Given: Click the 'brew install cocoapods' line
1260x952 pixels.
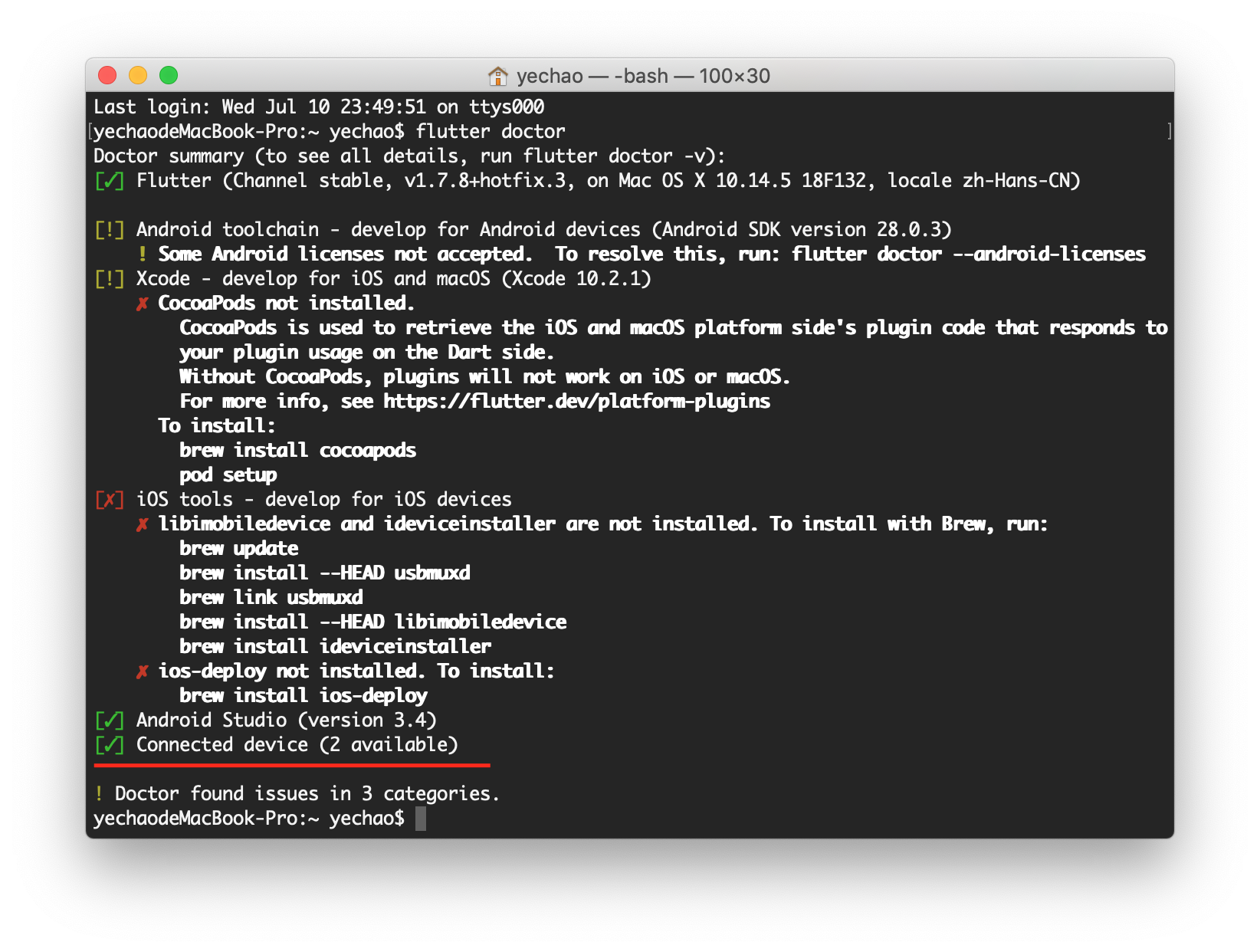Looking at the screenshot, I should [x=297, y=451].
